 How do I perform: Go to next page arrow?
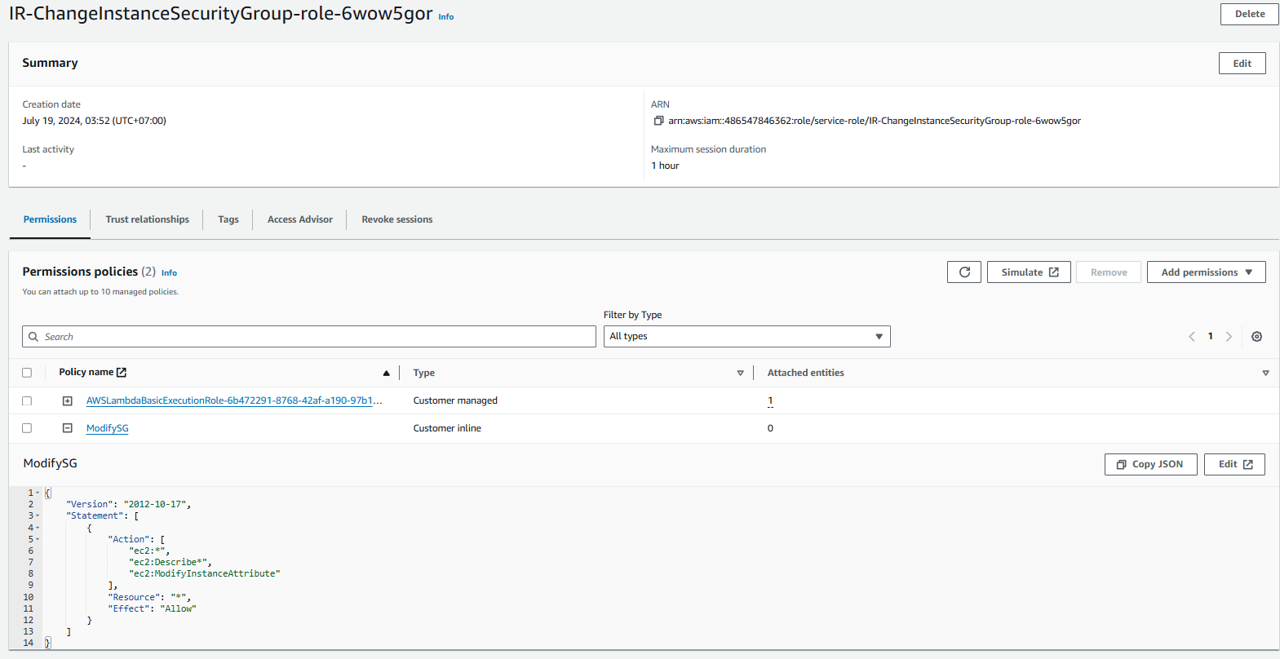point(1229,336)
